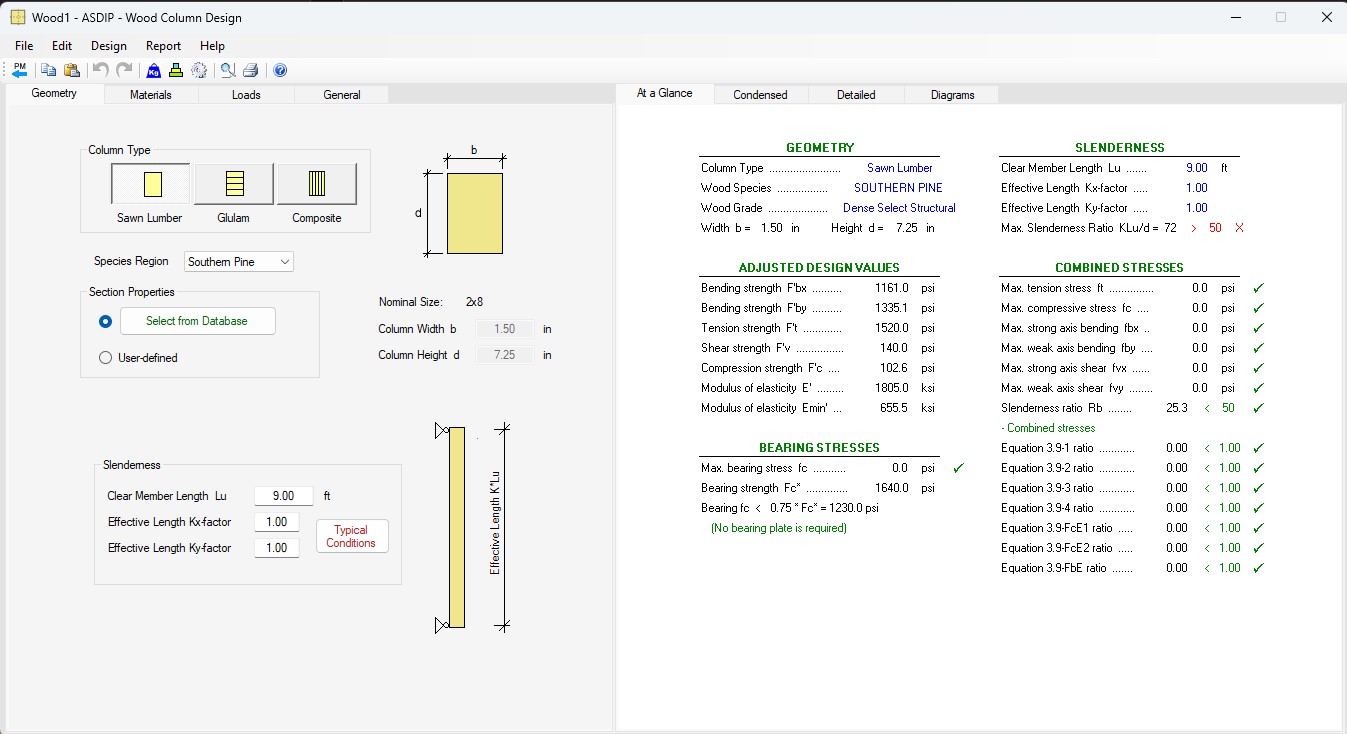Switch to the Condensed results tab
Viewport: 1347px width, 734px height.
coord(760,95)
